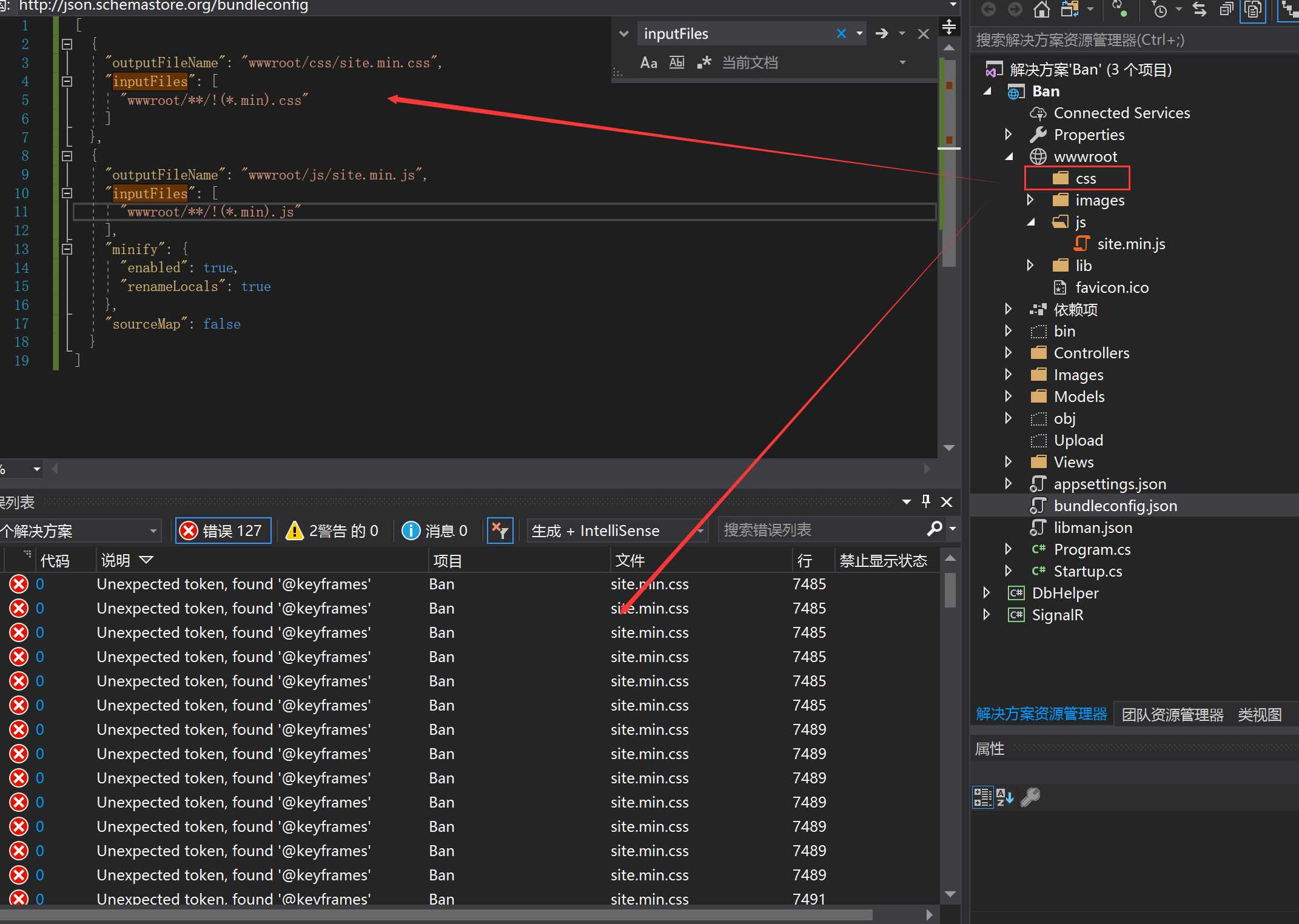Collapse the code block at line 8
The width and height of the screenshot is (1299, 924).
(x=67, y=156)
